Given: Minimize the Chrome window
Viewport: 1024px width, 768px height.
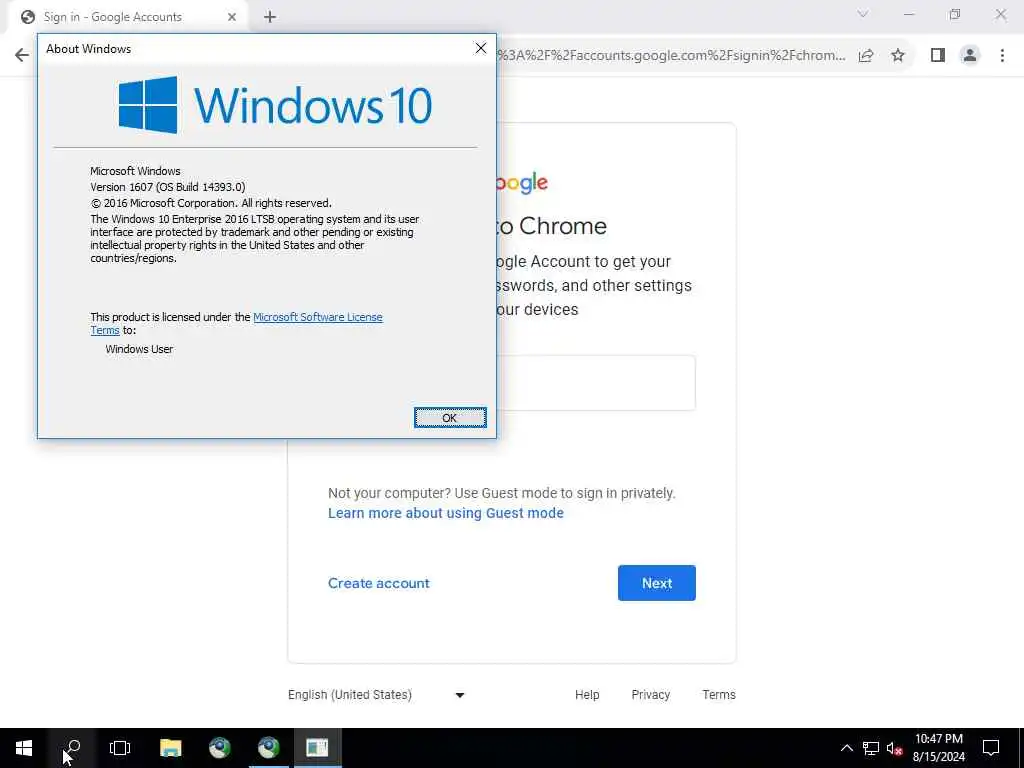Looking at the screenshot, I should 908,14.
